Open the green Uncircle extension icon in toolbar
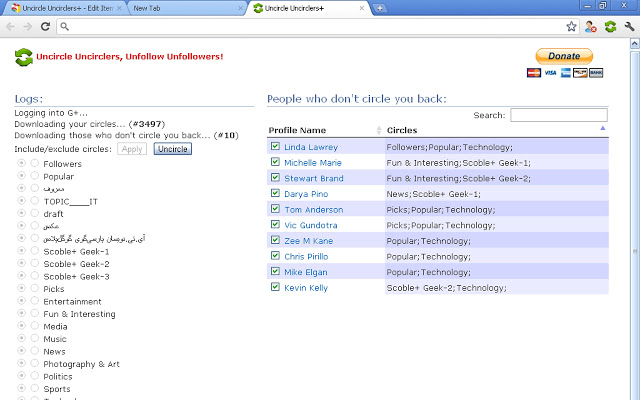 pos(610,27)
